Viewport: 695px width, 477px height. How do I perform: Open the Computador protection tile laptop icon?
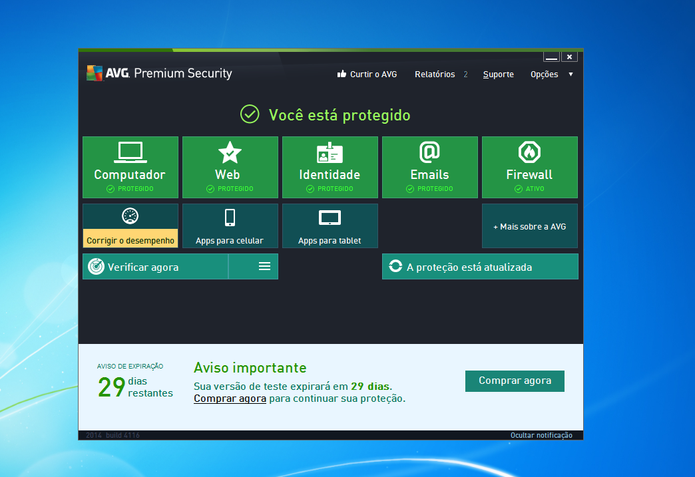tap(130, 152)
